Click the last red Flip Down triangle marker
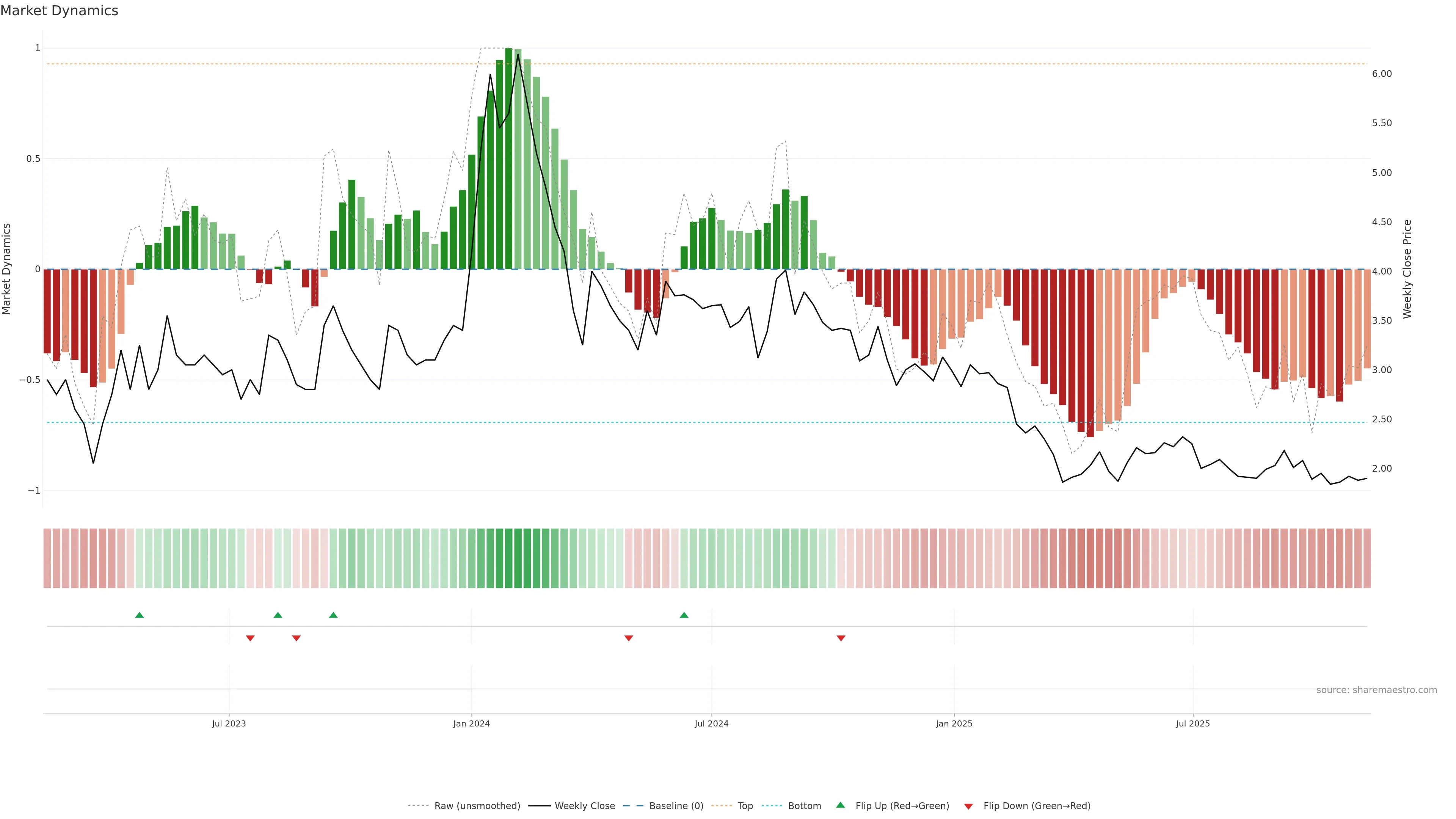1456x819 pixels. tap(841, 638)
